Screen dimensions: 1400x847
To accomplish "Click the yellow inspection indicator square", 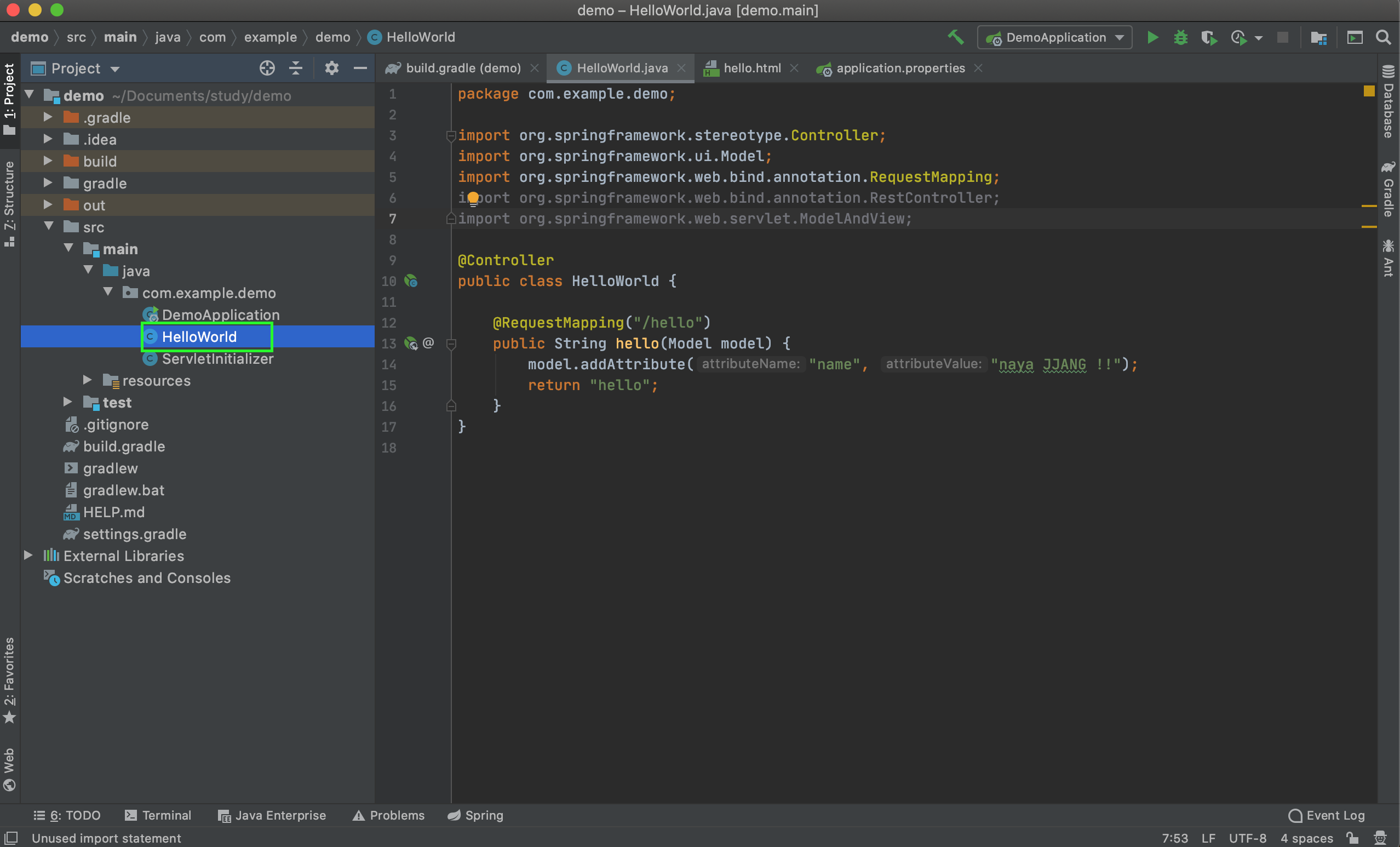I will [x=1369, y=91].
